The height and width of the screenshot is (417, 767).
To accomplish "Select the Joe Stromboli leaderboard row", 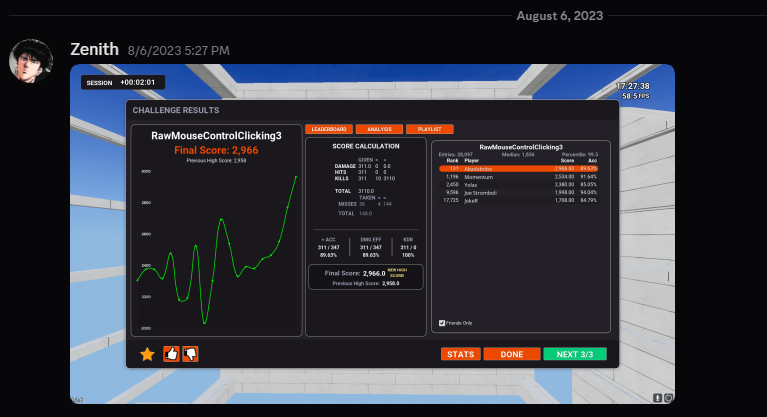I will point(519,192).
